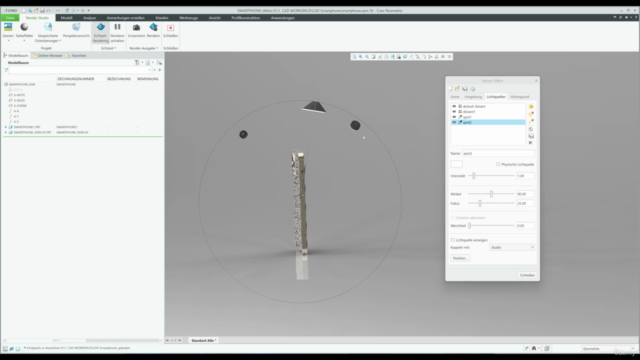
Task: Click the new scene icon in Szenen Editor
Action: point(451,89)
